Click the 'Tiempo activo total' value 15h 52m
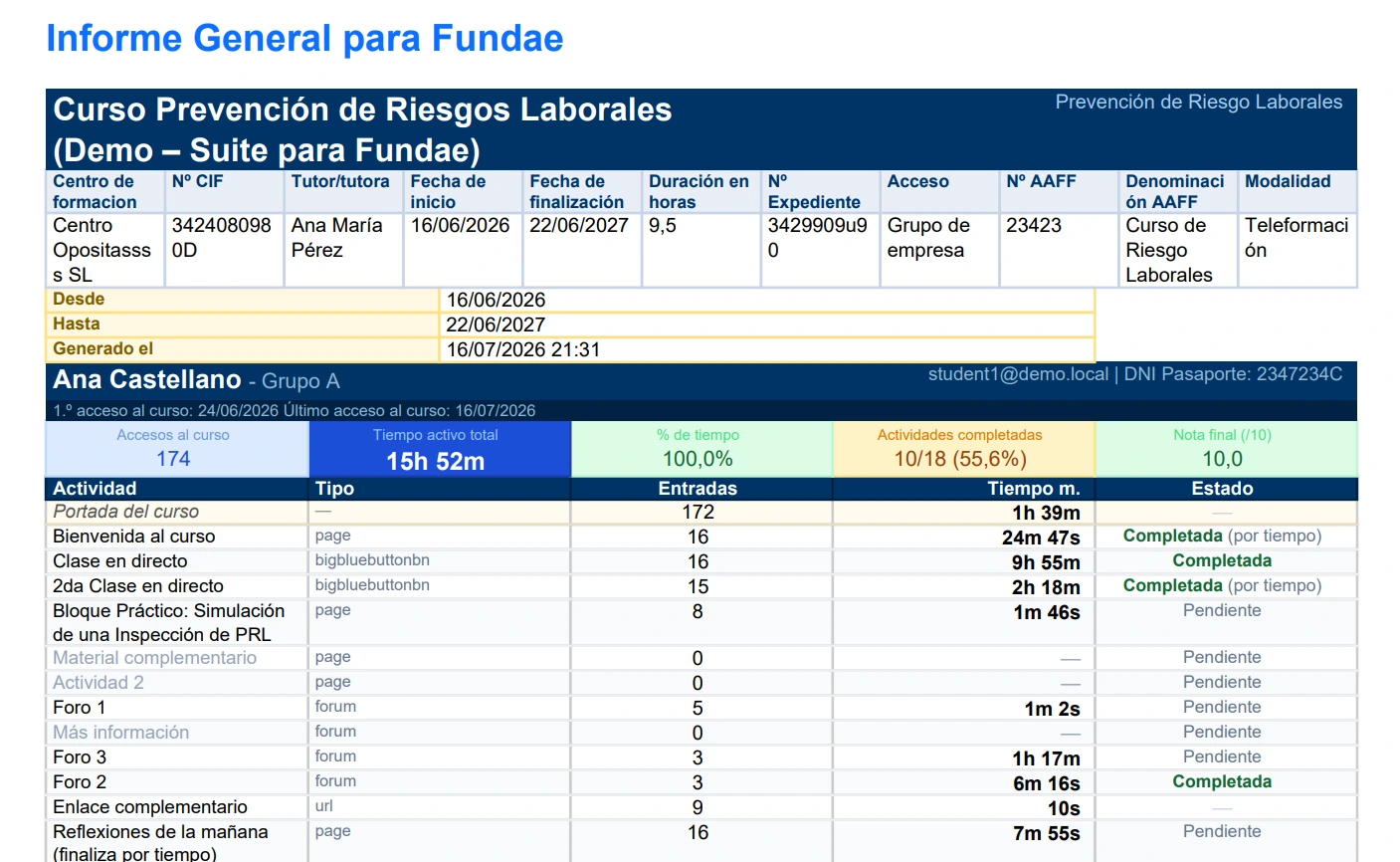The image size is (1400, 862). [x=436, y=461]
